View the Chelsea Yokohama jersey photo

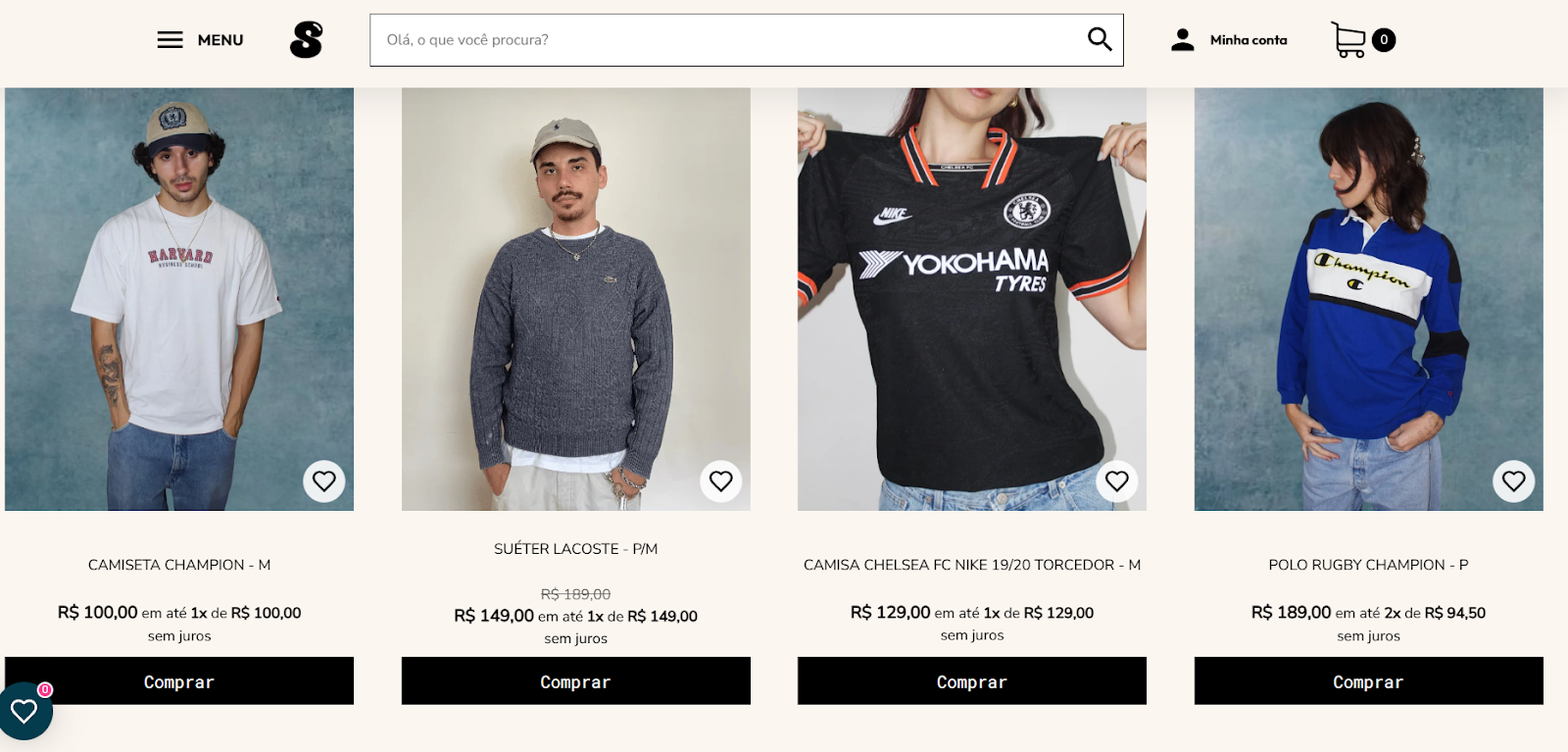pyautogui.click(x=971, y=294)
